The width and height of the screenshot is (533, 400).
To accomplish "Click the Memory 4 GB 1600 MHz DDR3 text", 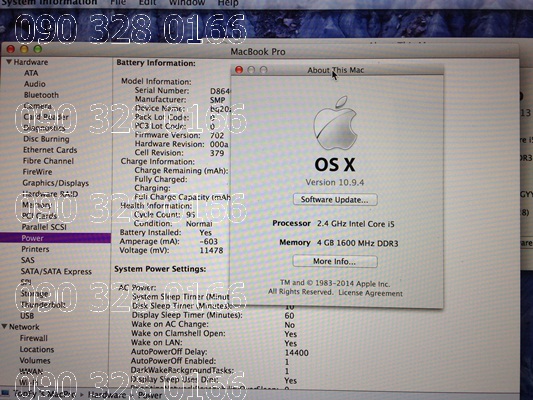I will (358, 243).
